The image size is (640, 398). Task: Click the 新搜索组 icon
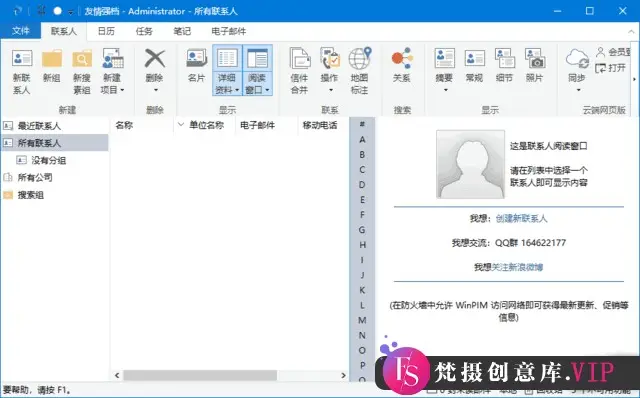coord(82,59)
